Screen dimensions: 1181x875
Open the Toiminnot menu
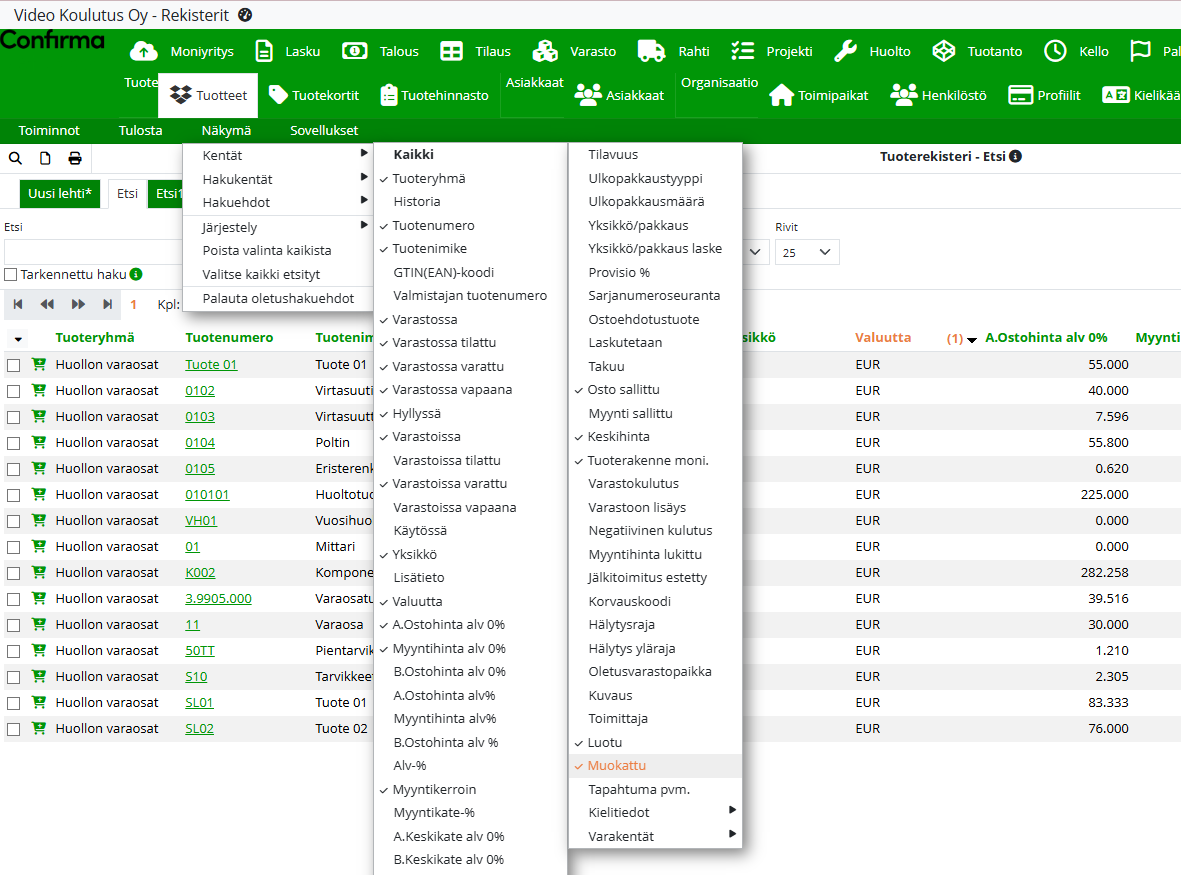point(49,131)
